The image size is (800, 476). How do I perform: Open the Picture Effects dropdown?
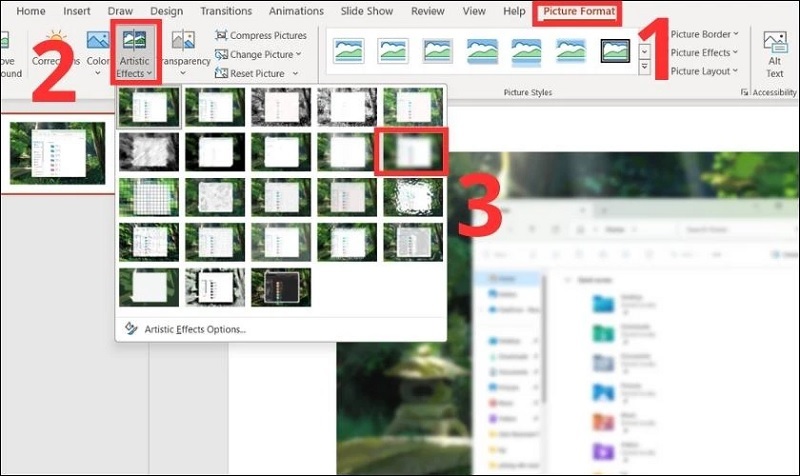coord(703,53)
